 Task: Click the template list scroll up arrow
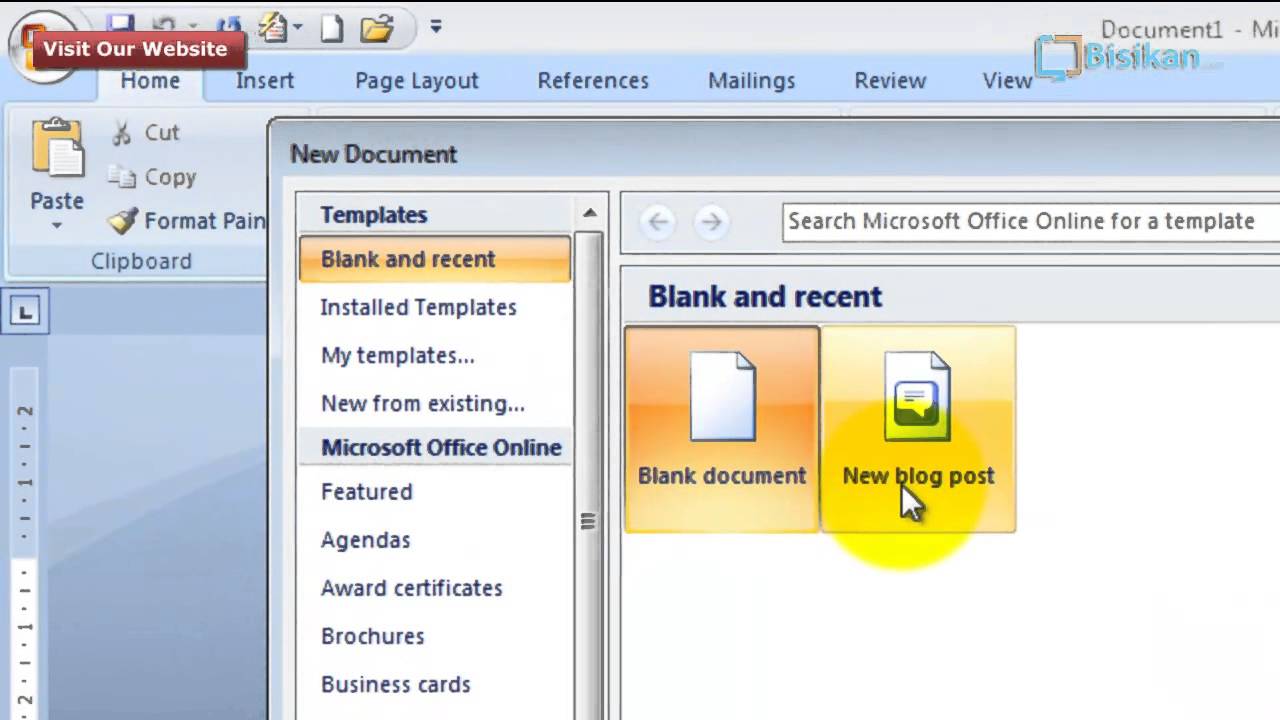coord(589,213)
